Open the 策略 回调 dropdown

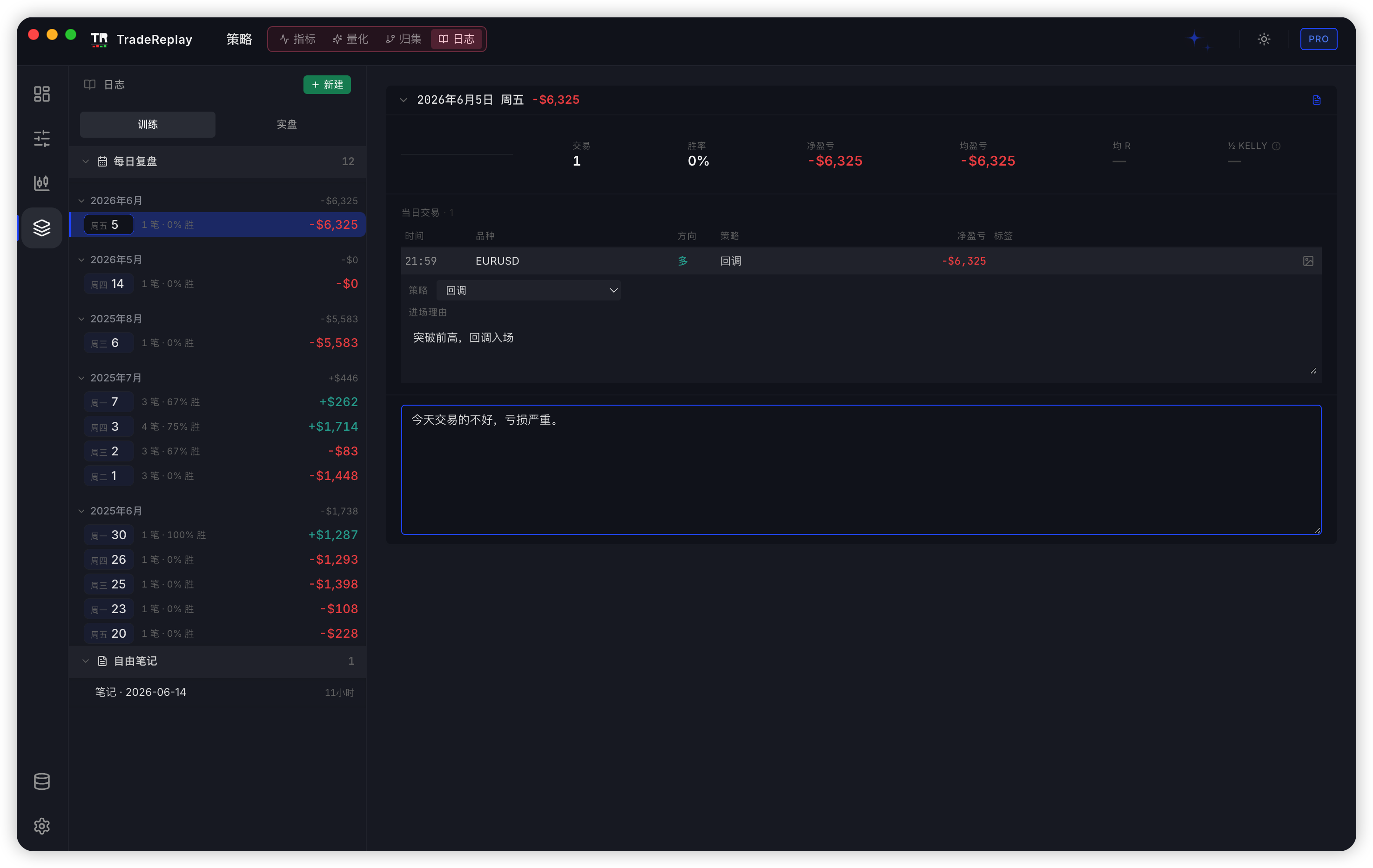click(x=529, y=290)
